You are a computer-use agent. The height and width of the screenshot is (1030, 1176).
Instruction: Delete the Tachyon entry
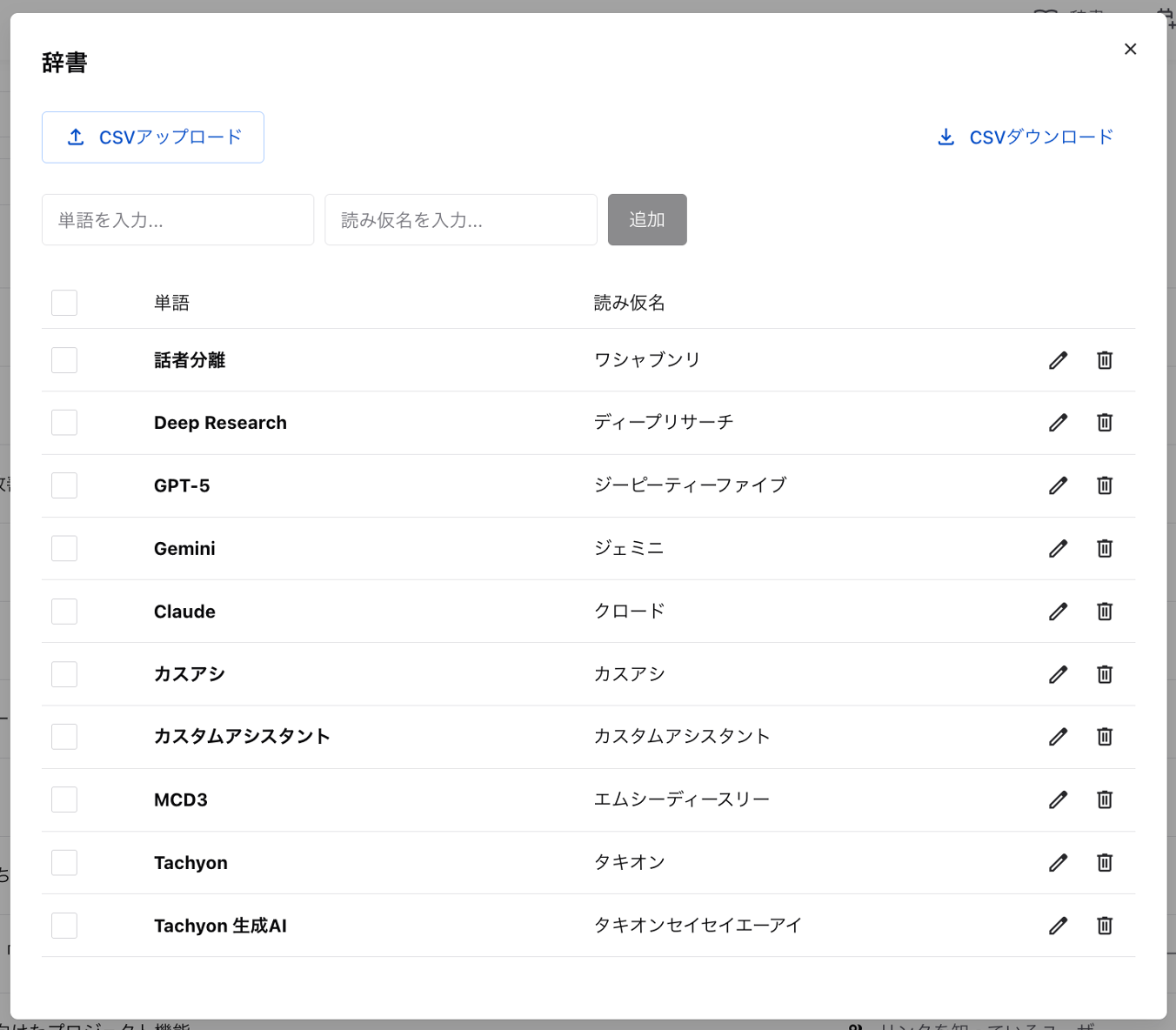[1105, 863]
